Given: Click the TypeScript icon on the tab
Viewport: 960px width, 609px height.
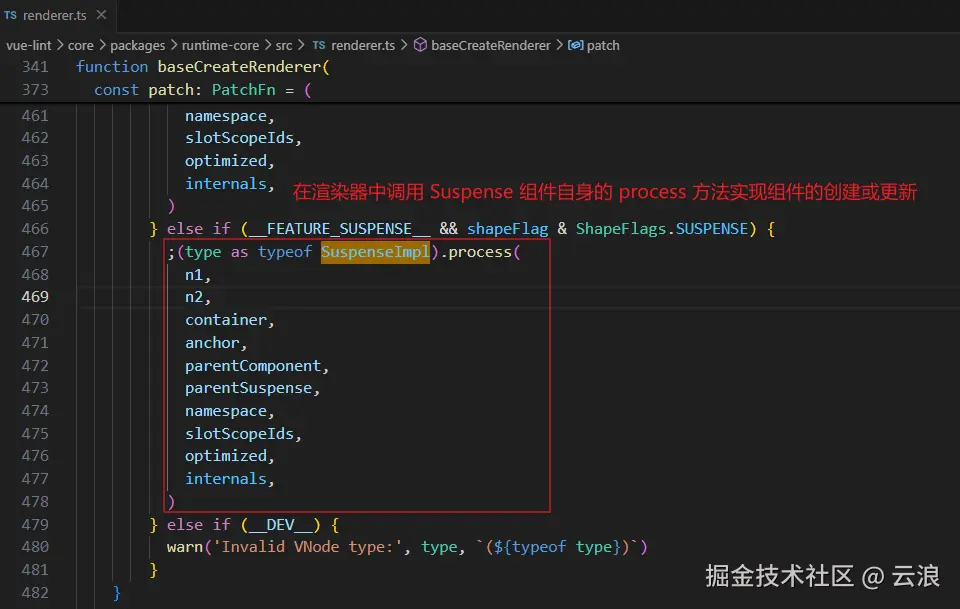Looking at the screenshot, I should 10,15.
